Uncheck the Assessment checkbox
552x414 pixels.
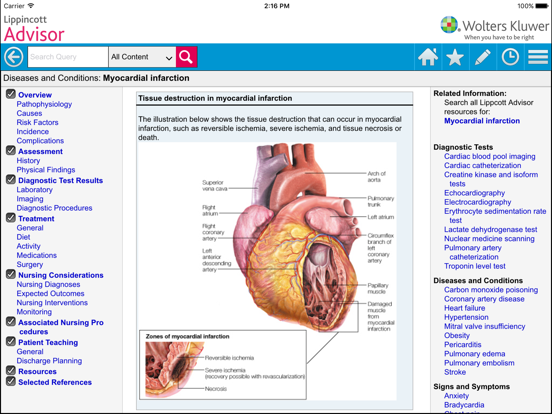[11, 151]
